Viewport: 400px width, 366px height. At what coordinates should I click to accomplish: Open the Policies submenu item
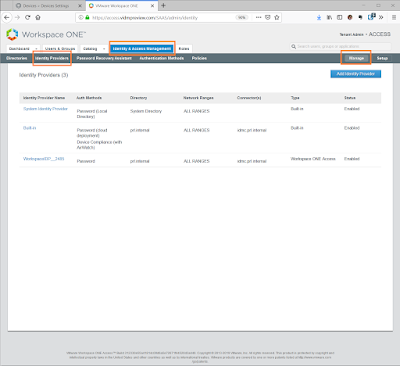tap(199, 58)
